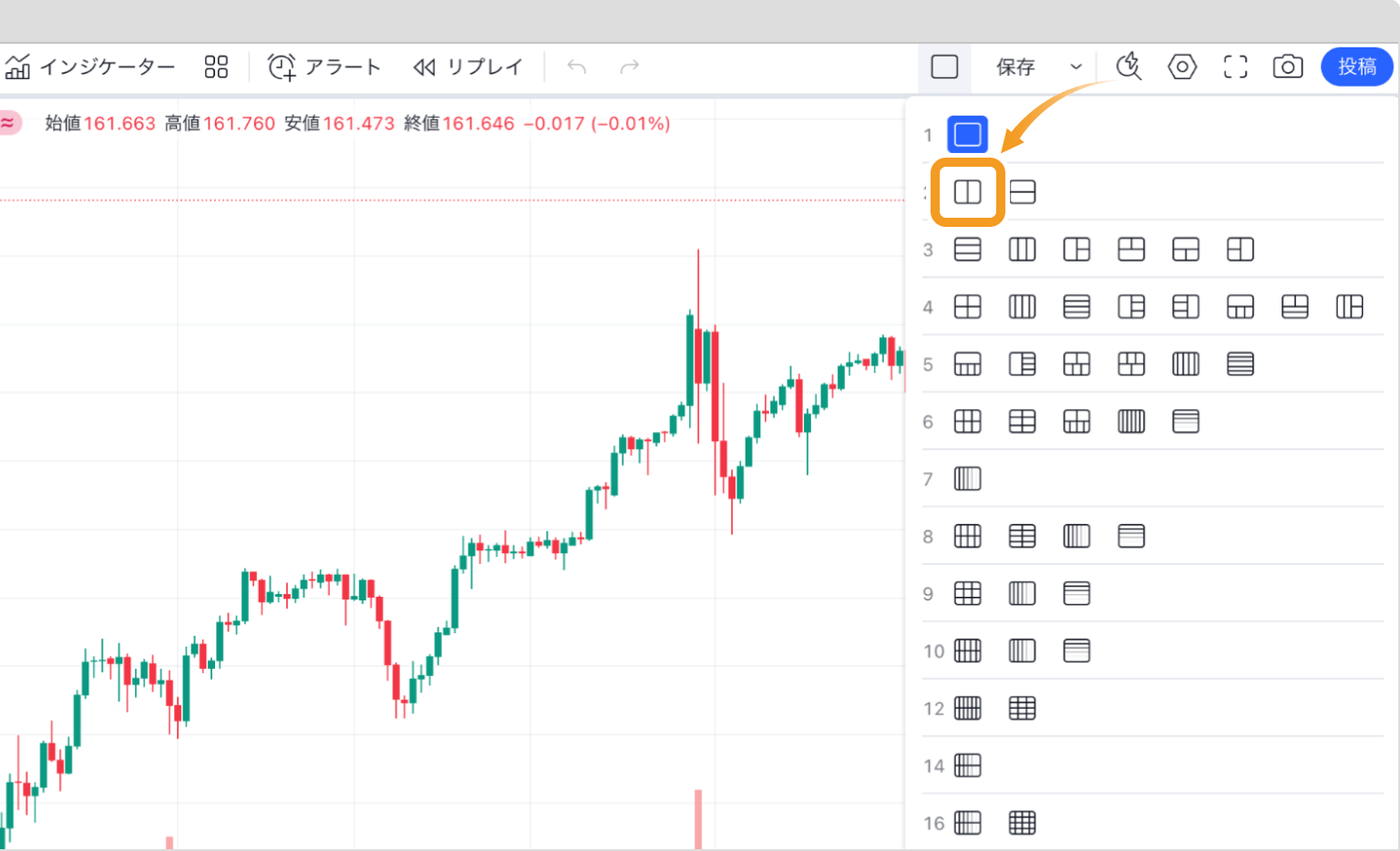
Task: Click the undo arrow in the toolbar
Action: pyautogui.click(x=576, y=67)
